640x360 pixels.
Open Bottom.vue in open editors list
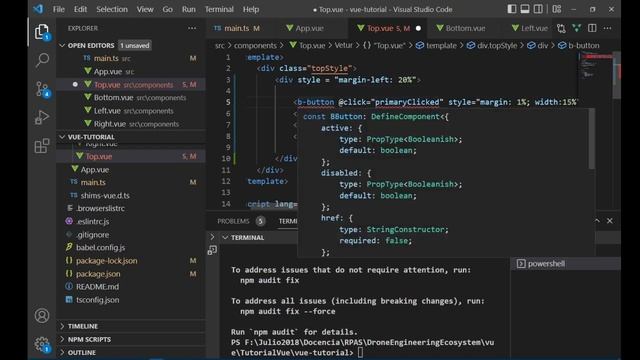click(x=131, y=98)
